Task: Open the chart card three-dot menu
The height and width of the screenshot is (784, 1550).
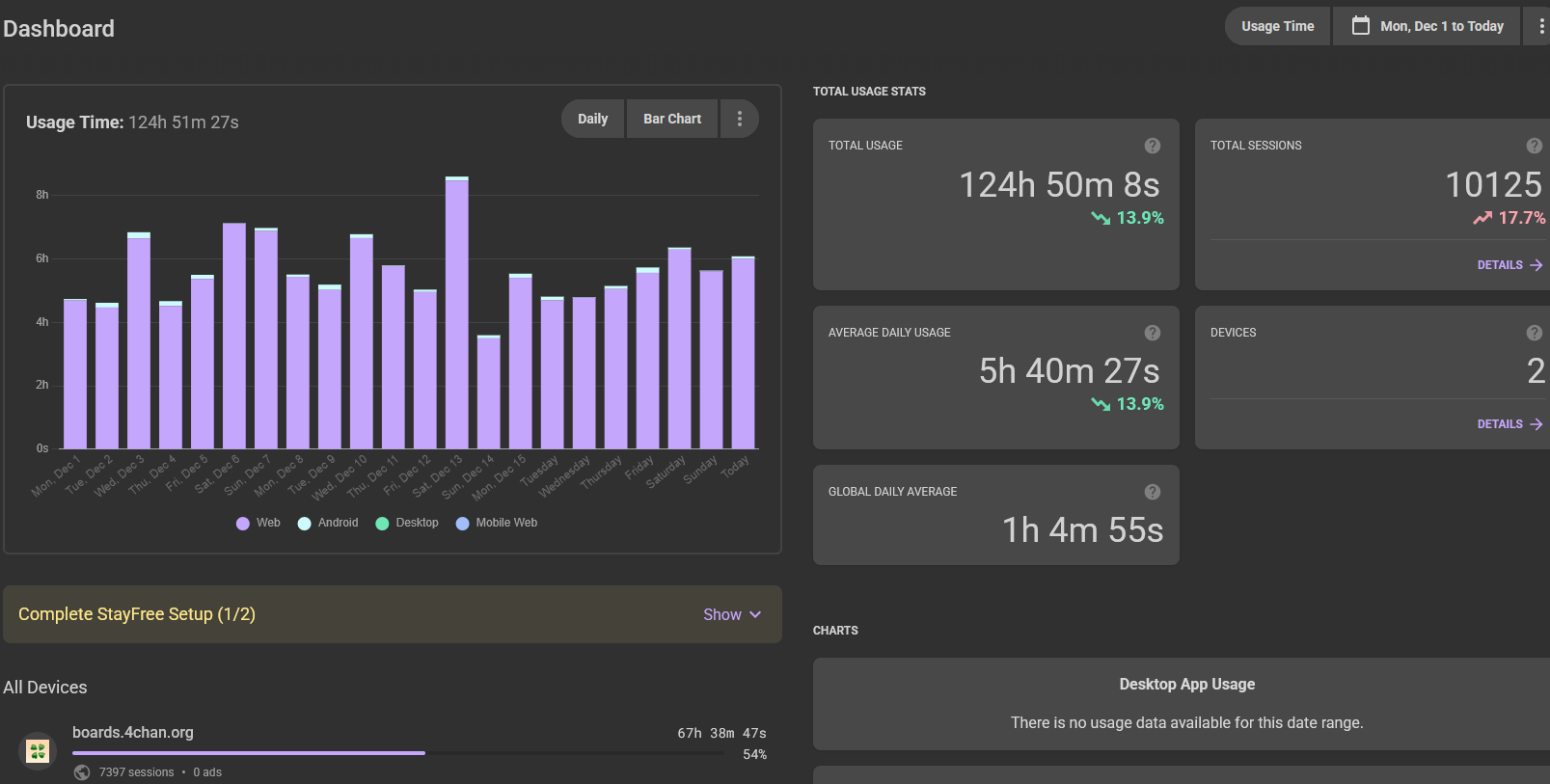Action: [x=740, y=119]
